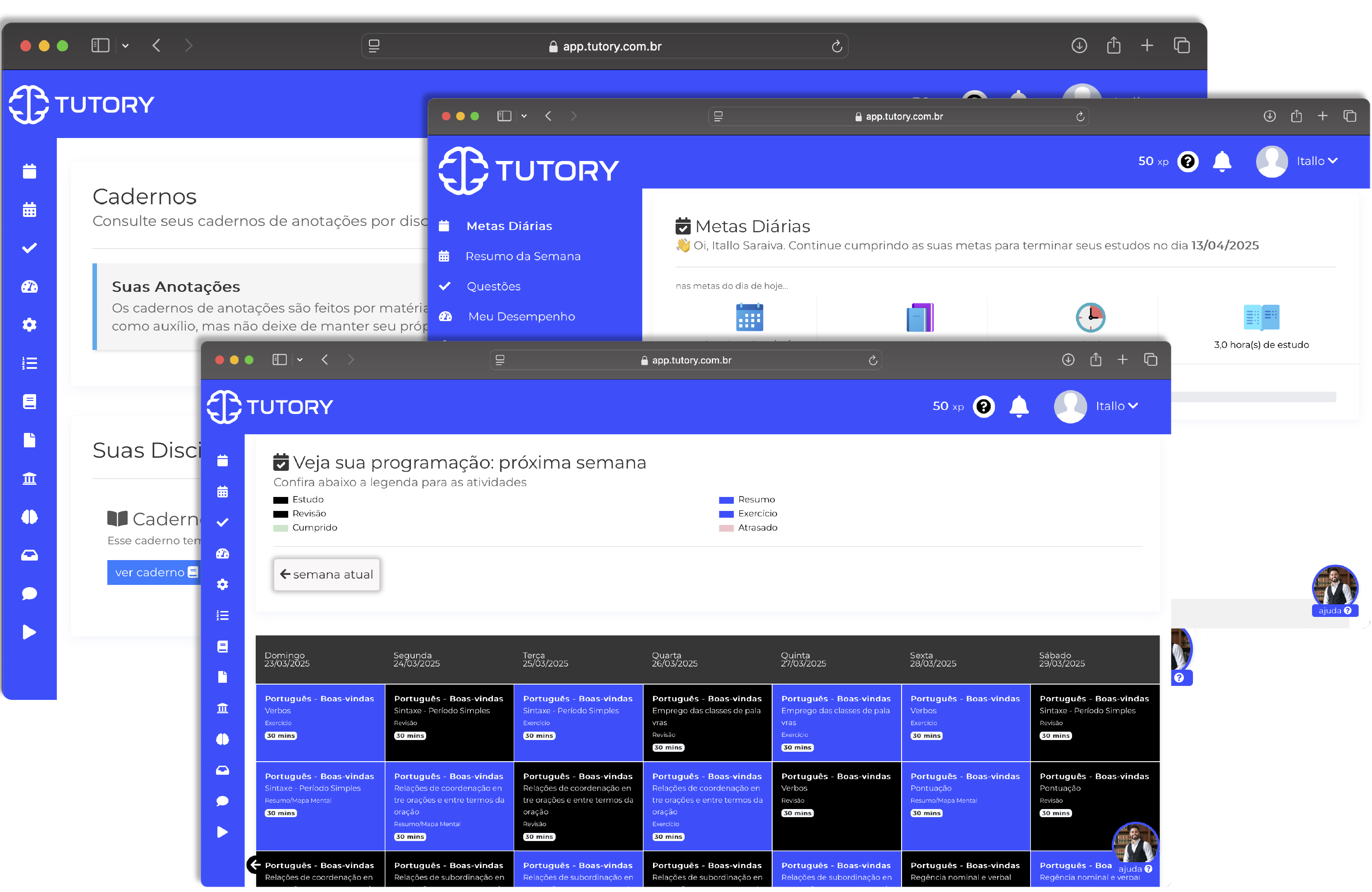Open the help question mark in front window
Screen dimensions: 1372x892
(984, 406)
